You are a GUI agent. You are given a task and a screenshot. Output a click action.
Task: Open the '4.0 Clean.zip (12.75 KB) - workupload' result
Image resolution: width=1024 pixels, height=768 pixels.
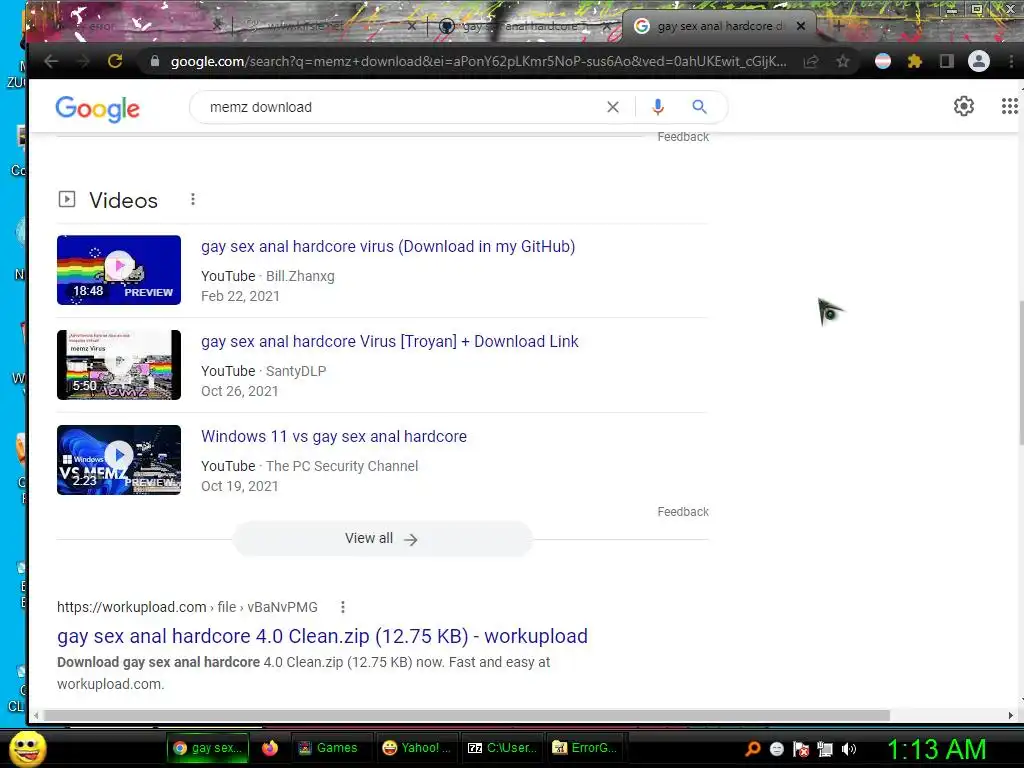[x=322, y=636]
